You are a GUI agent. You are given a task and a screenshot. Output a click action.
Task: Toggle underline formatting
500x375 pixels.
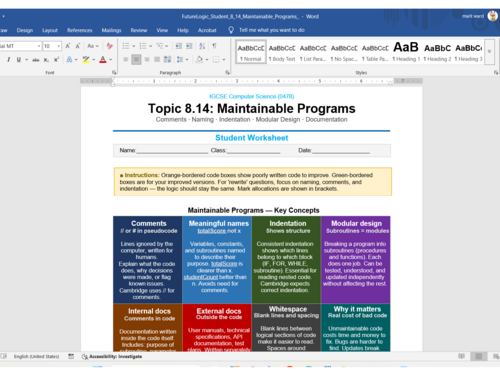pos(19,60)
